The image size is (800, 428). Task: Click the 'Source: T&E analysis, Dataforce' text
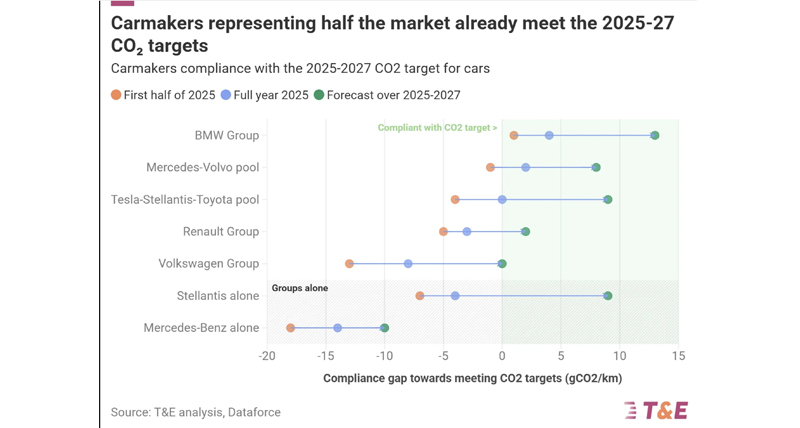click(196, 412)
